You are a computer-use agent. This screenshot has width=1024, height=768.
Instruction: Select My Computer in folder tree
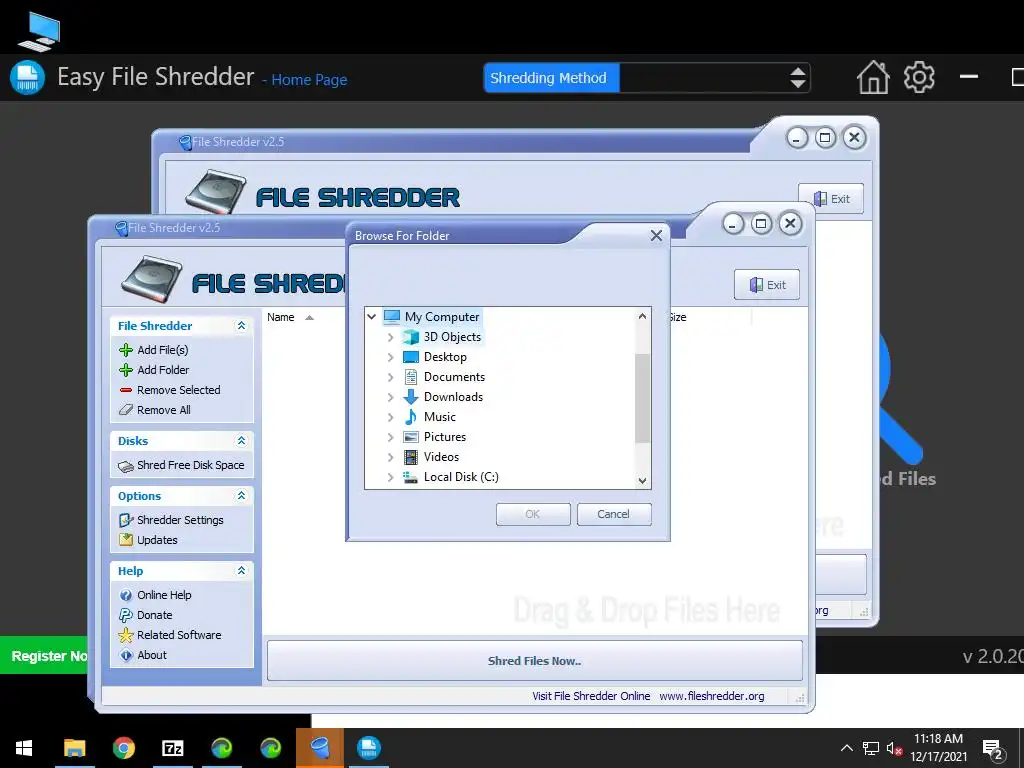click(x=441, y=317)
